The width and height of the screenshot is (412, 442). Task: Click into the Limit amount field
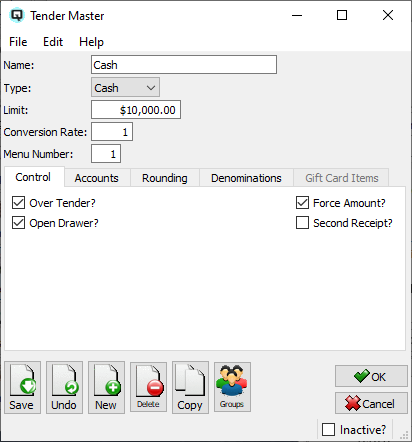(136, 110)
